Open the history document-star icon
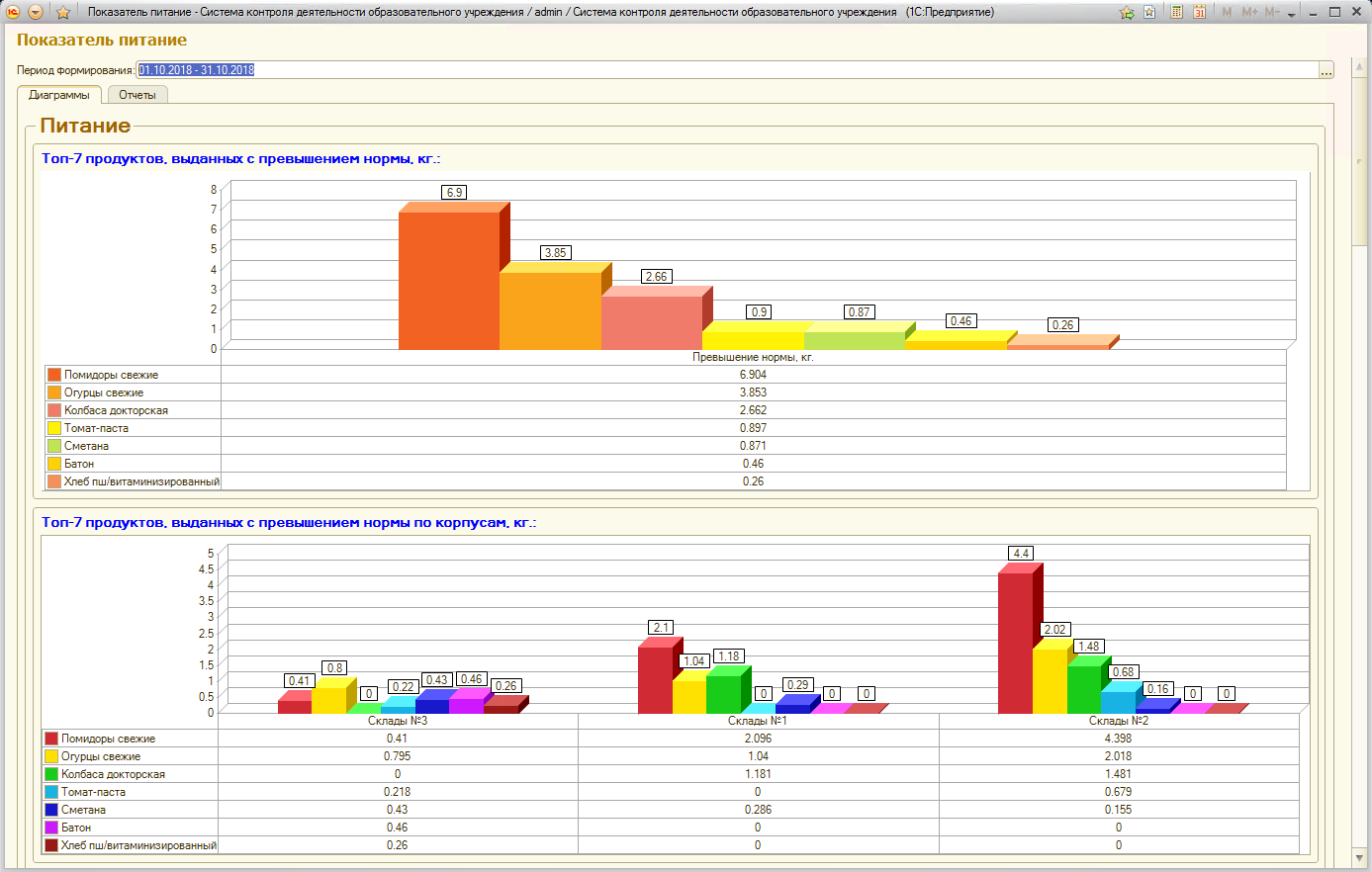This screenshot has width=1372, height=872. click(x=1149, y=12)
